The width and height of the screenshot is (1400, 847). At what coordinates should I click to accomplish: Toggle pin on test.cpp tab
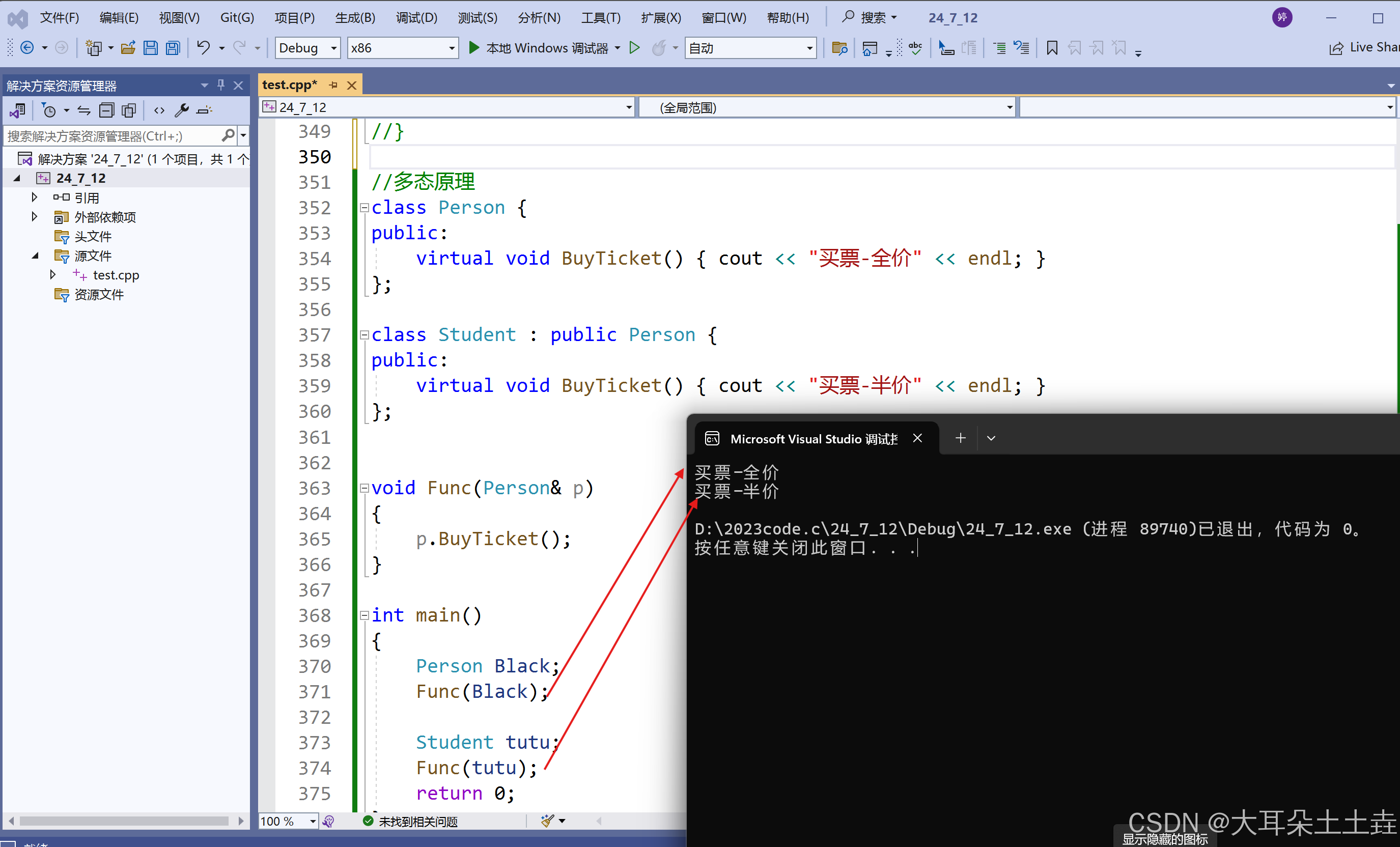tap(333, 85)
